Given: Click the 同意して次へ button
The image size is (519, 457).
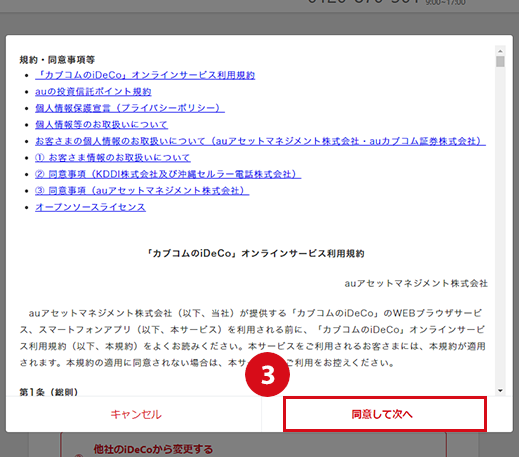Looking at the screenshot, I should pyautogui.click(x=385, y=414).
